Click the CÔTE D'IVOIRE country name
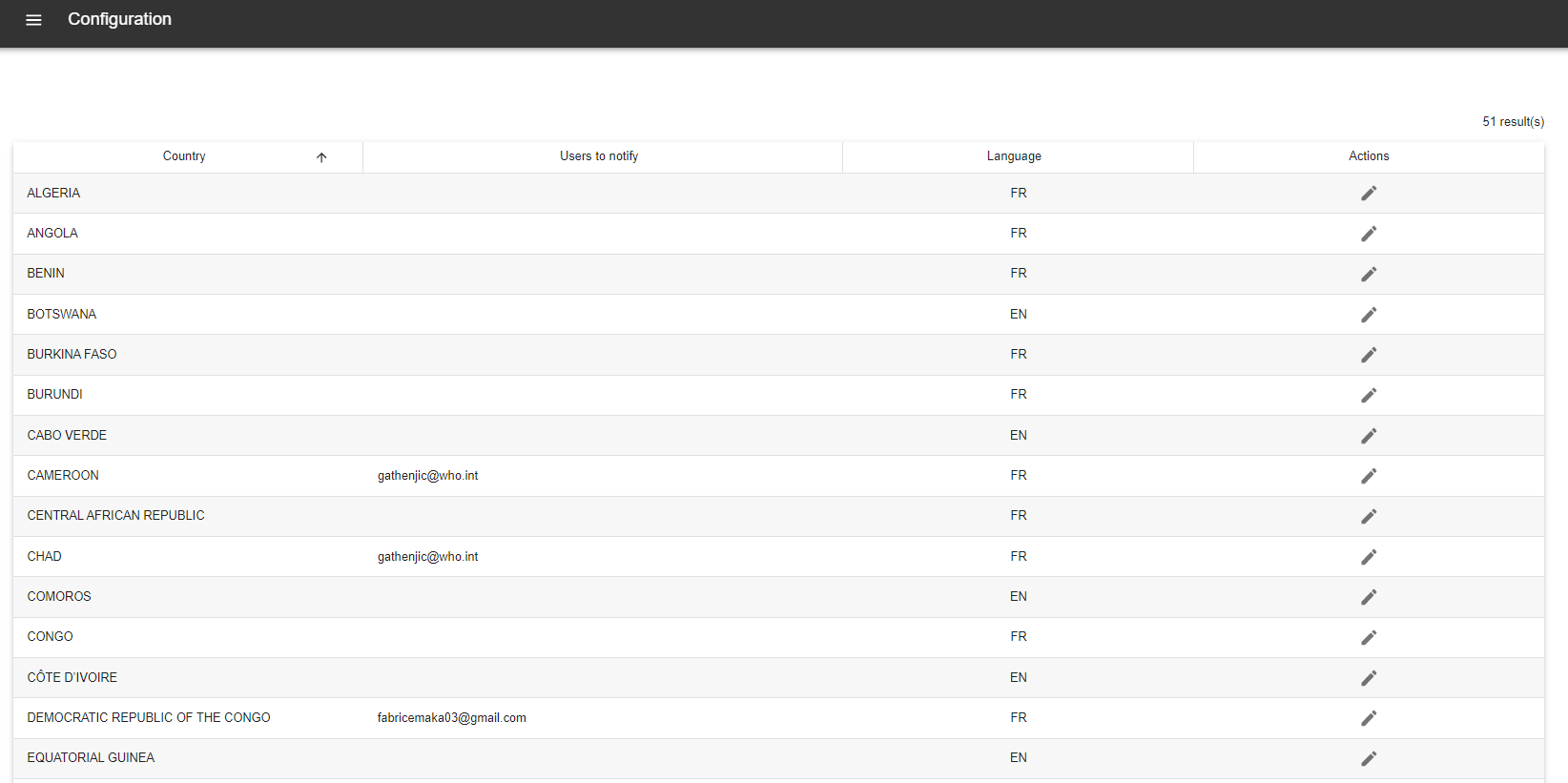1568x783 pixels. point(72,678)
